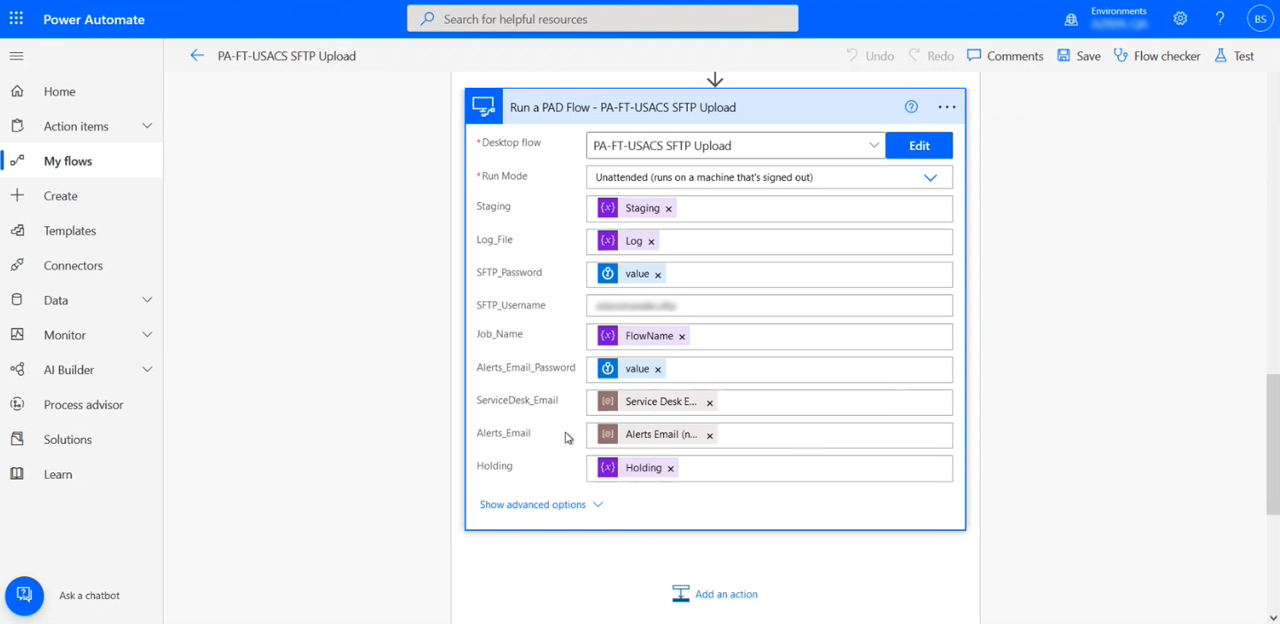The width and height of the screenshot is (1280, 624).
Task: Collapse the left navigation hamburger menu
Action: click(17, 56)
